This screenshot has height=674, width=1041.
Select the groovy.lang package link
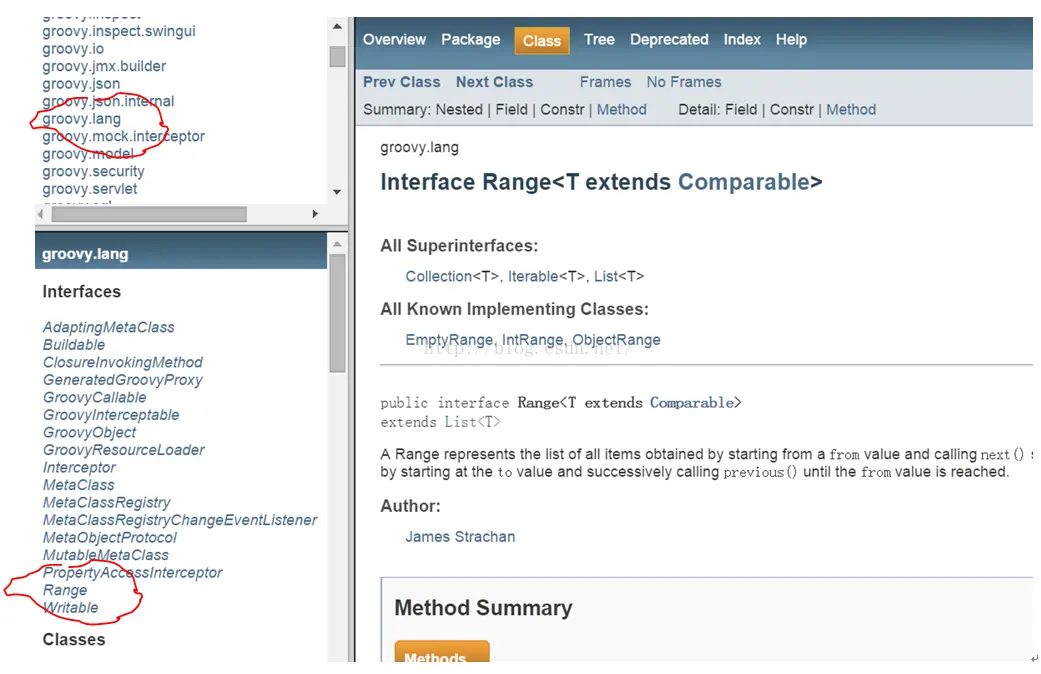point(81,119)
